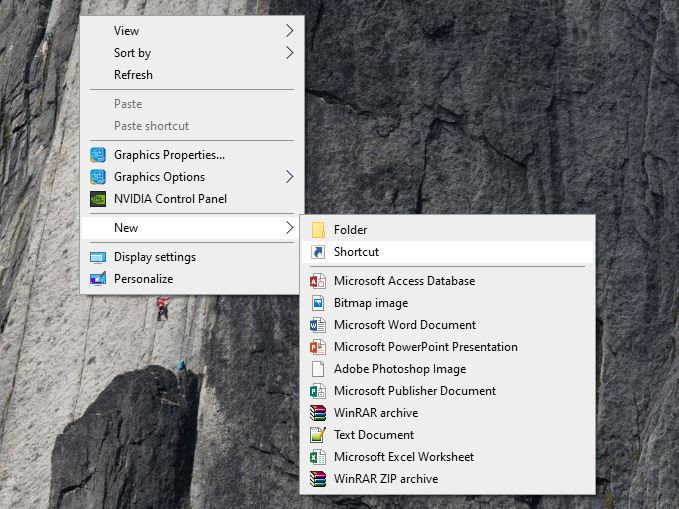Viewport: 679px width, 509px height.
Task: Click the Display settings monitor icon
Action: pyautogui.click(x=98, y=257)
